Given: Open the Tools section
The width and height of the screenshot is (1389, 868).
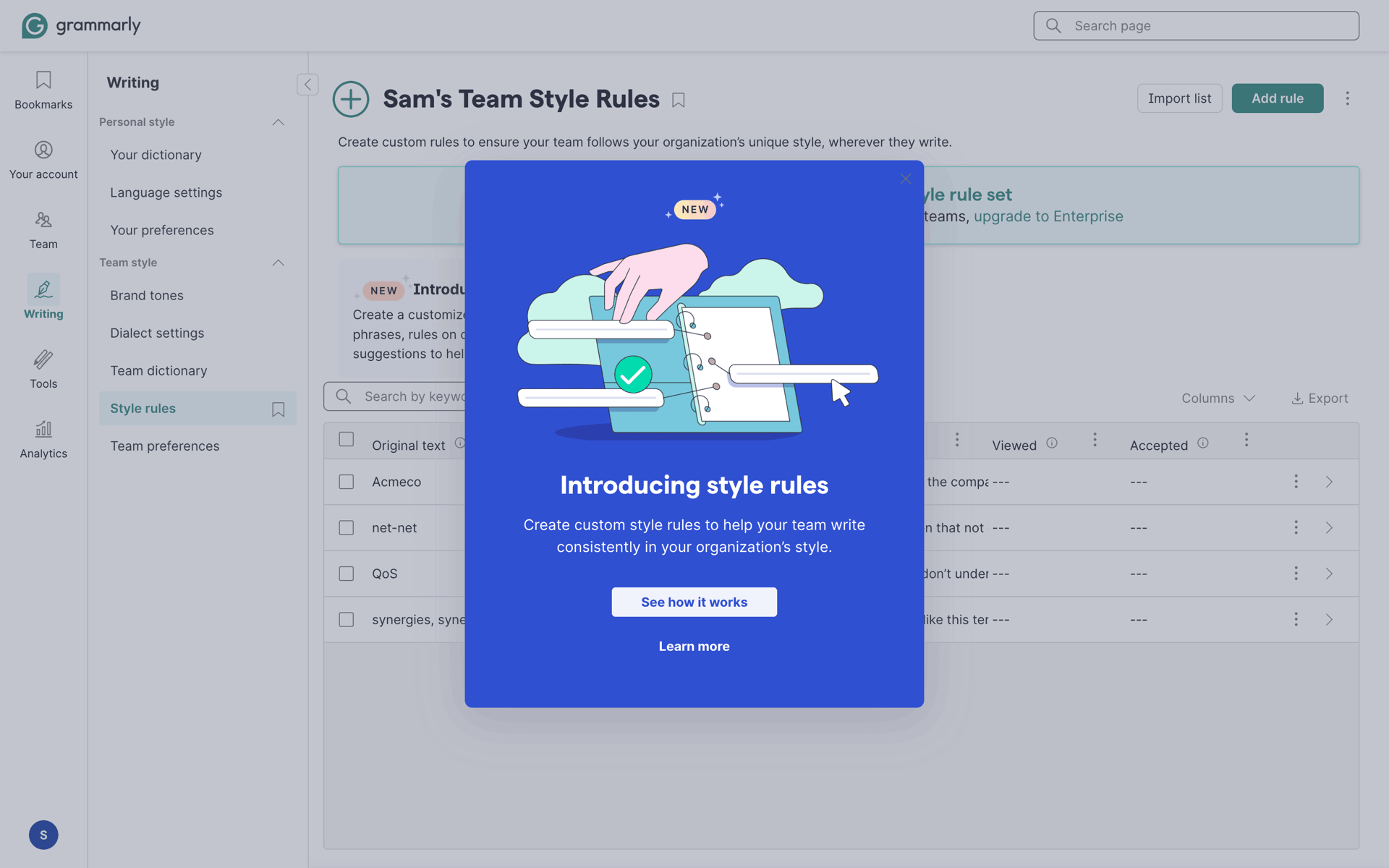Looking at the screenshot, I should click(43, 370).
